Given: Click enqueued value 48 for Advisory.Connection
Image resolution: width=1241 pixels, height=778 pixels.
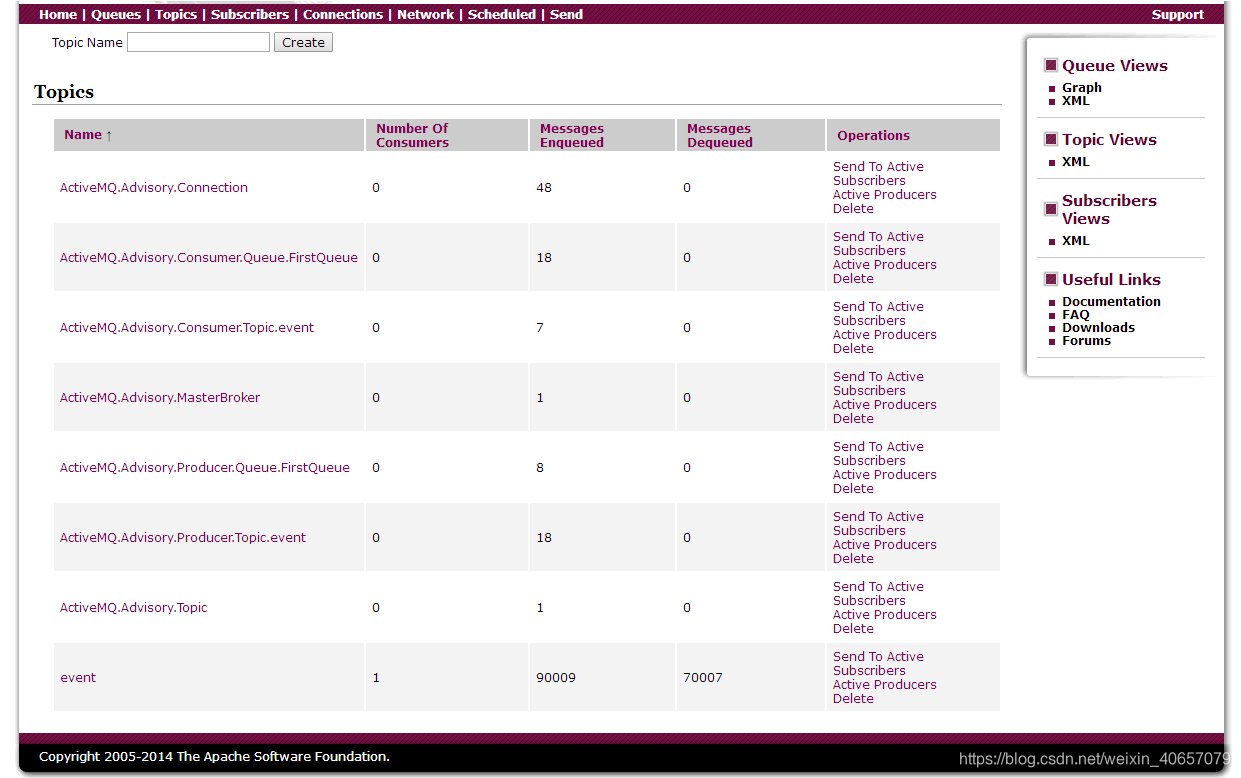Looking at the screenshot, I should [544, 187].
